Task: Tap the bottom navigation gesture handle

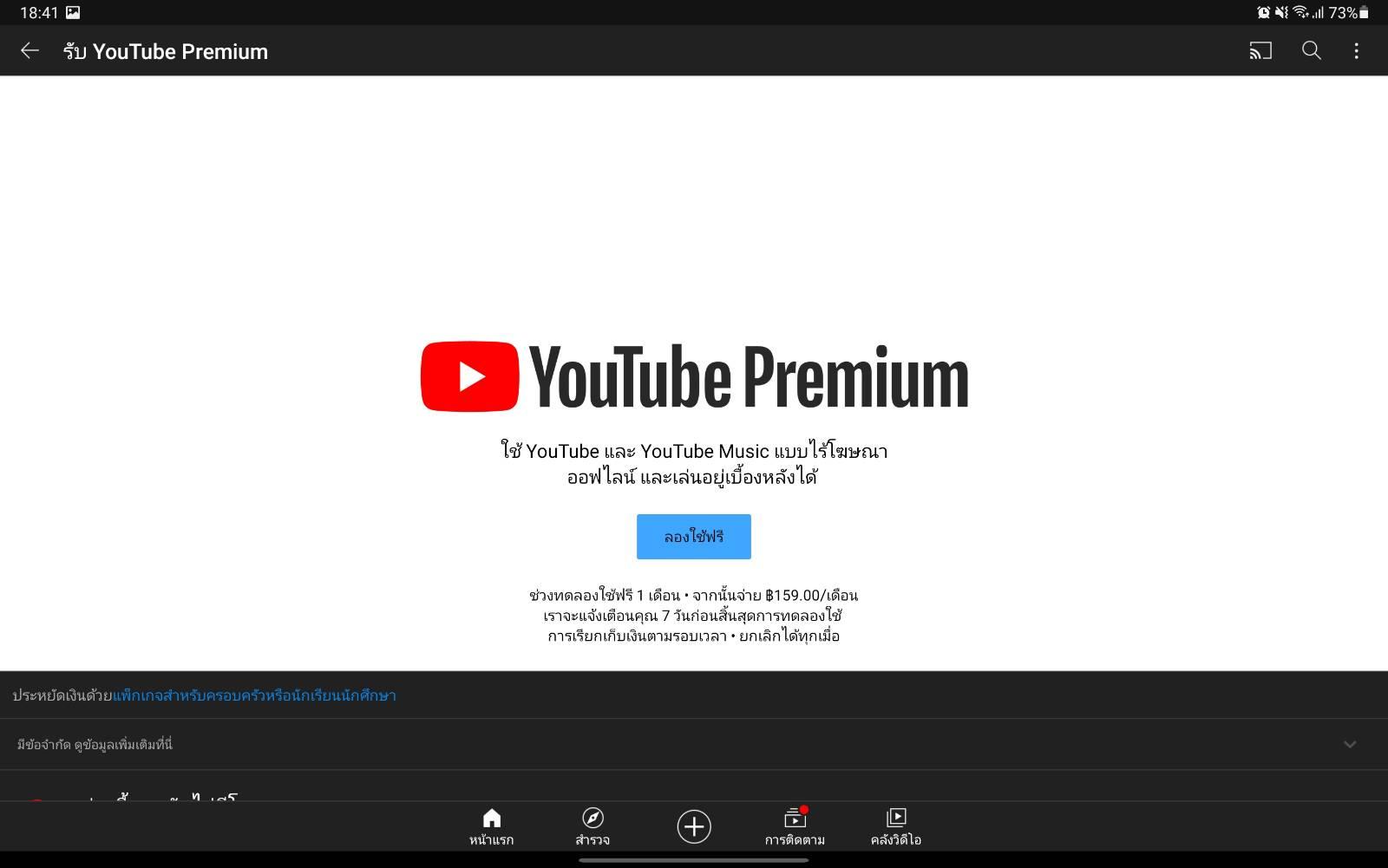Action: click(x=694, y=860)
